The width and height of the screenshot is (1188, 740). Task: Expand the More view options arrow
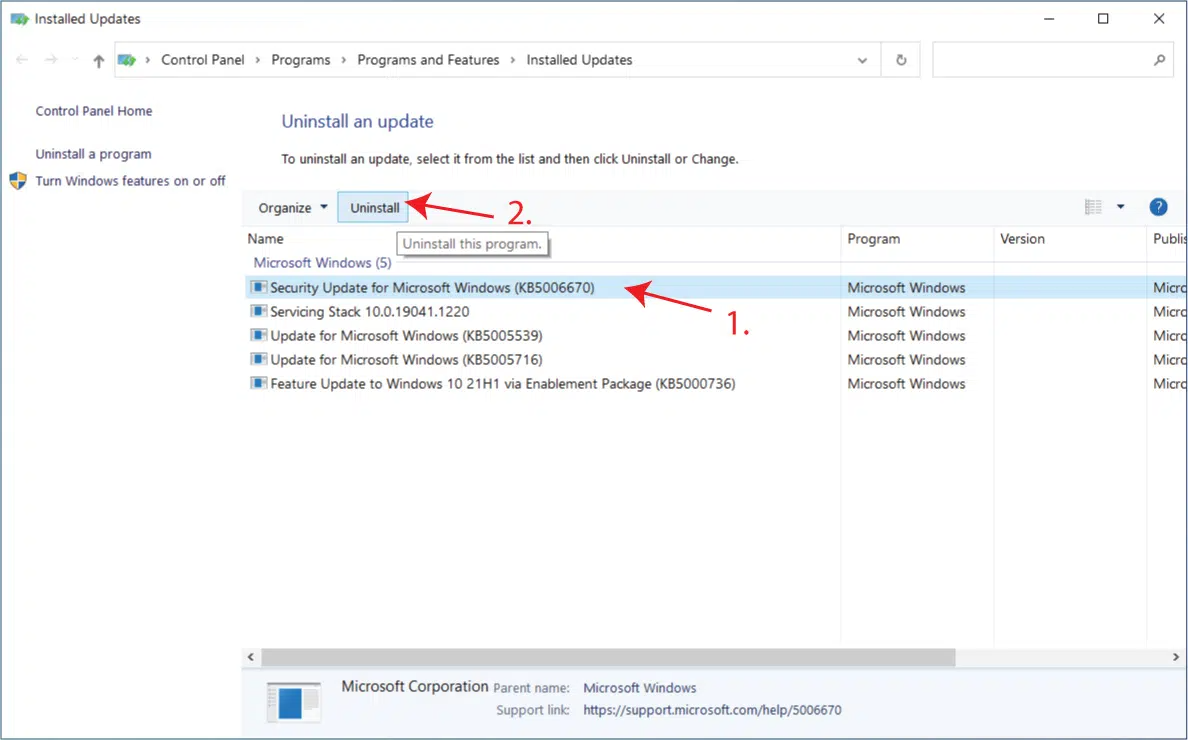(x=1121, y=207)
